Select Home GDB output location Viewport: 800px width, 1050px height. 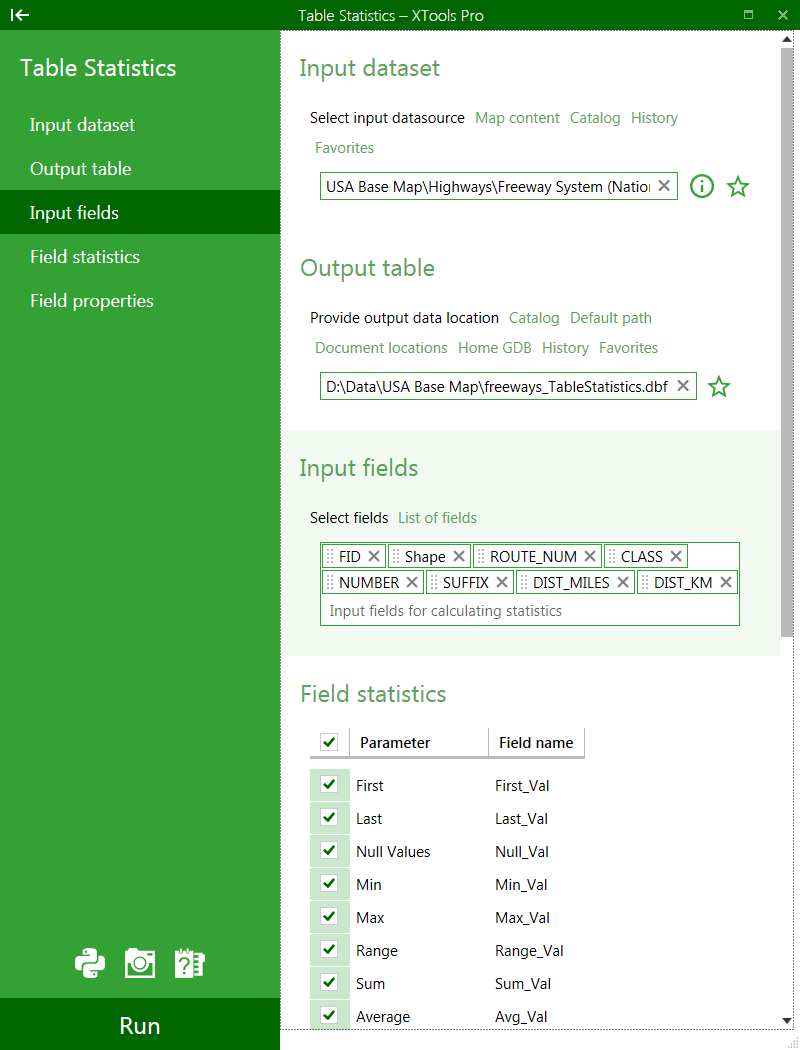tap(495, 348)
